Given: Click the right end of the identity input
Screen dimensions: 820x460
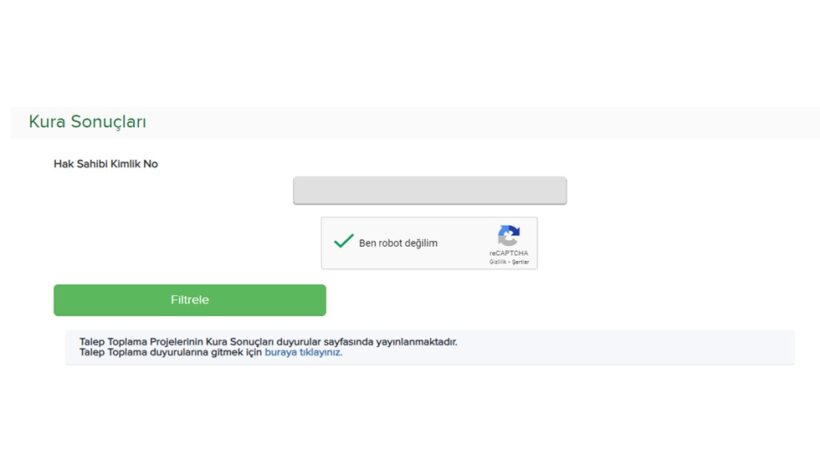Looking at the screenshot, I should (x=557, y=190).
